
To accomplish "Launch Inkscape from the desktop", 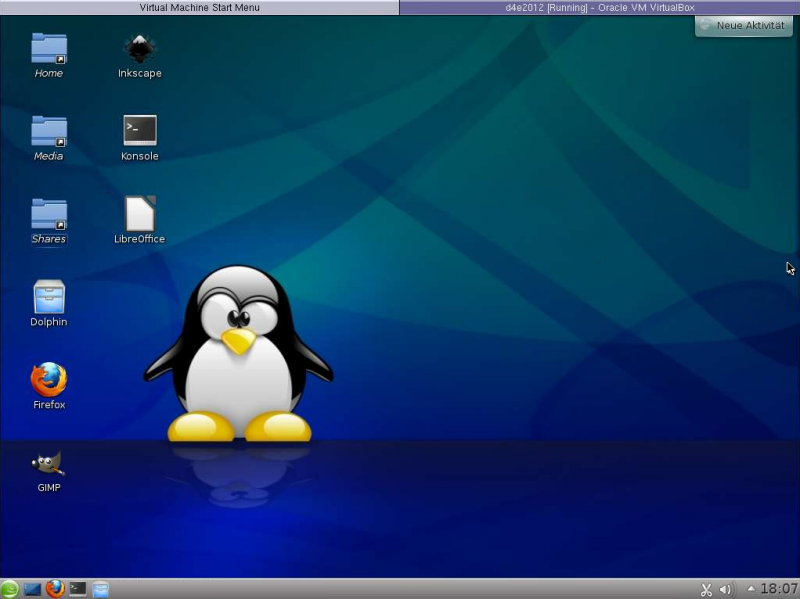I will point(140,55).
